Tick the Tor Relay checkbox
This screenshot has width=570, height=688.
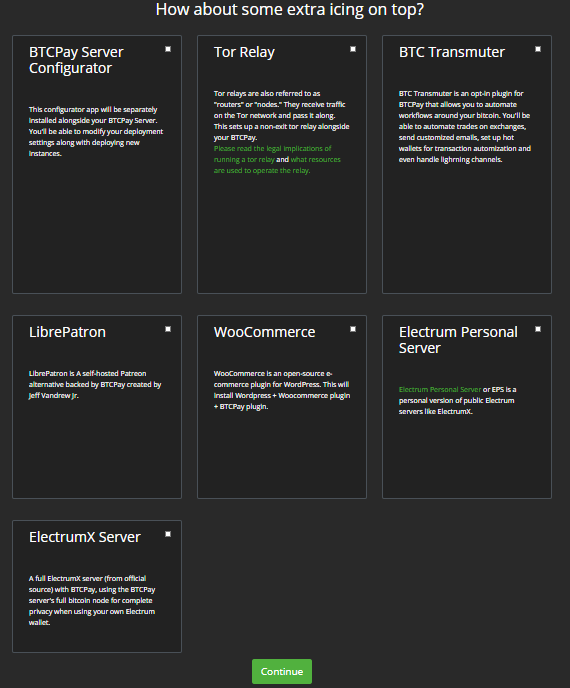point(353,49)
